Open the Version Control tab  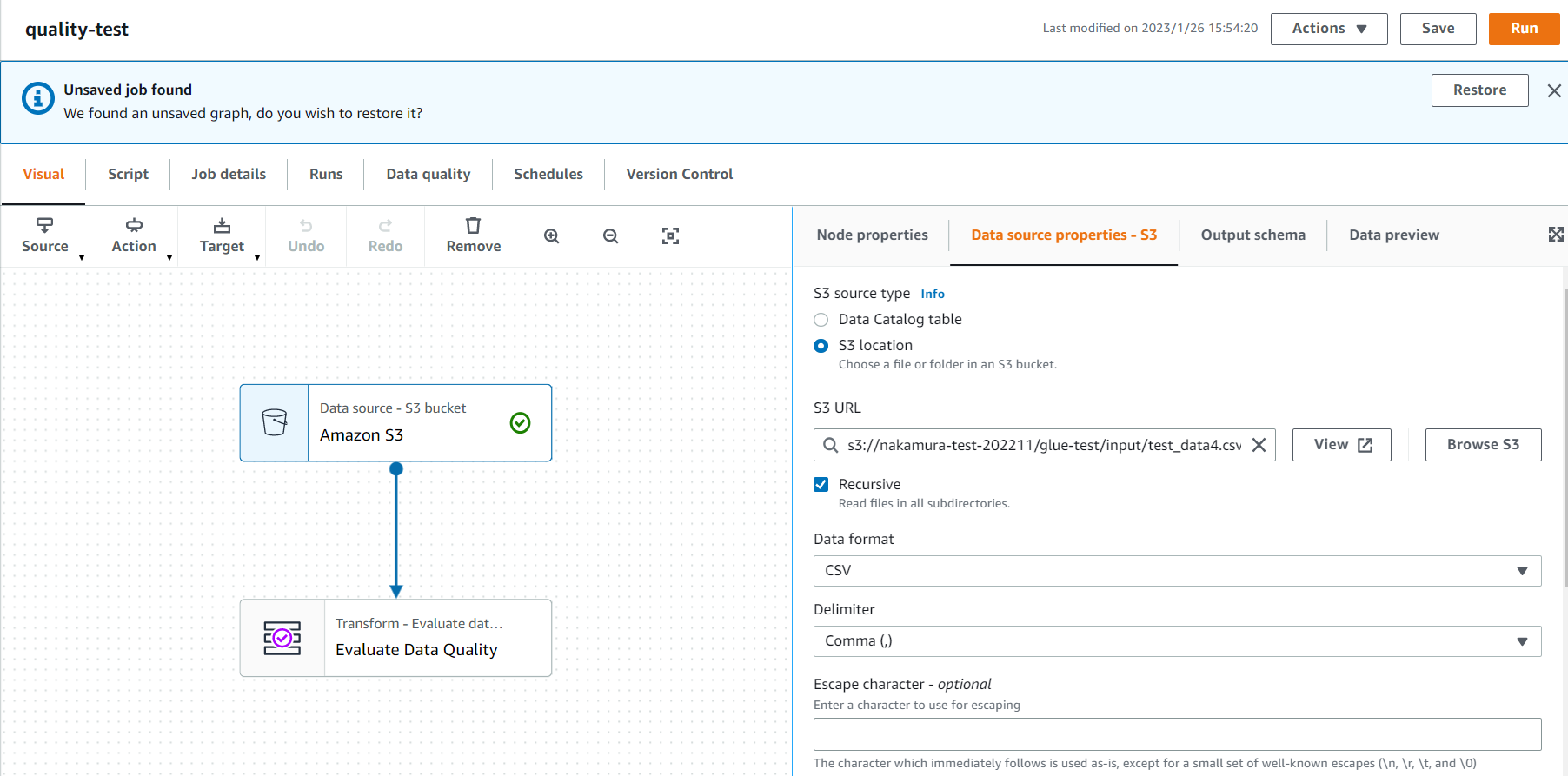click(680, 174)
